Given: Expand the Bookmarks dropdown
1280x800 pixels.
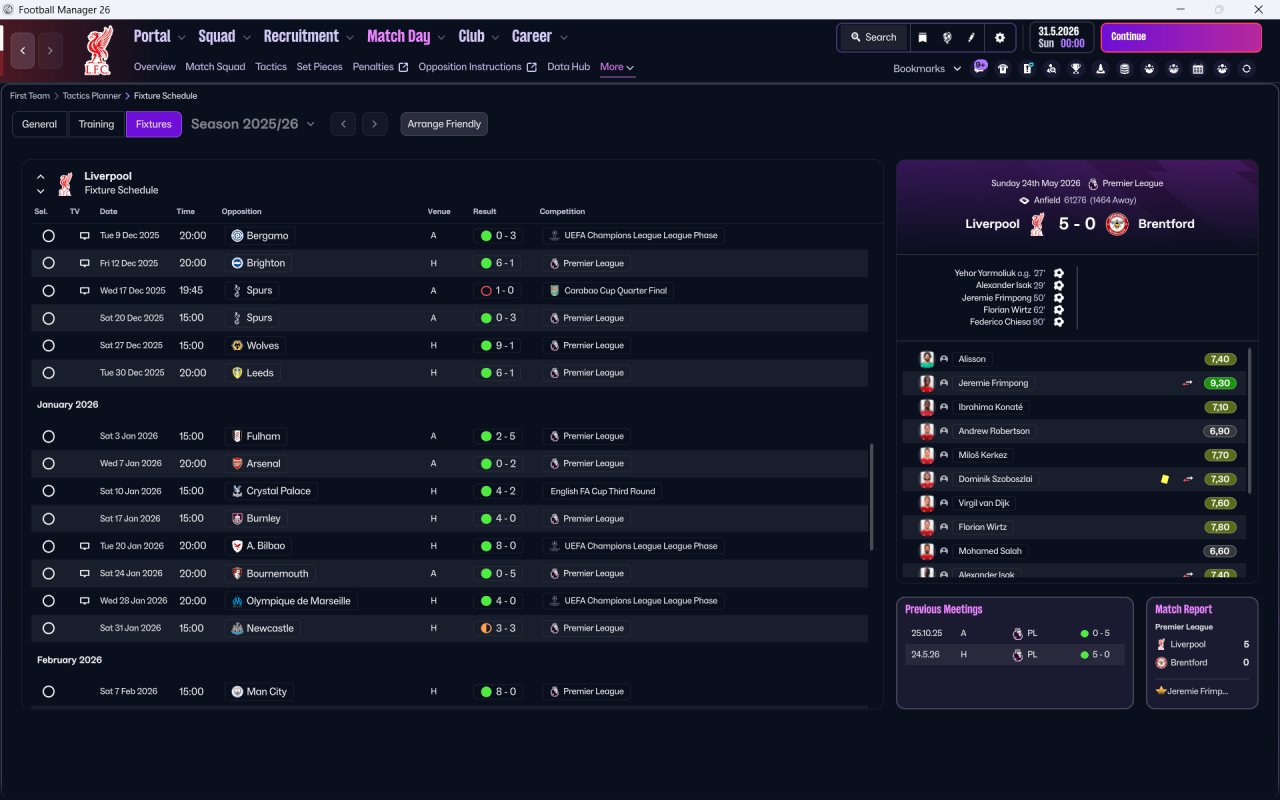Looking at the screenshot, I should (927, 69).
